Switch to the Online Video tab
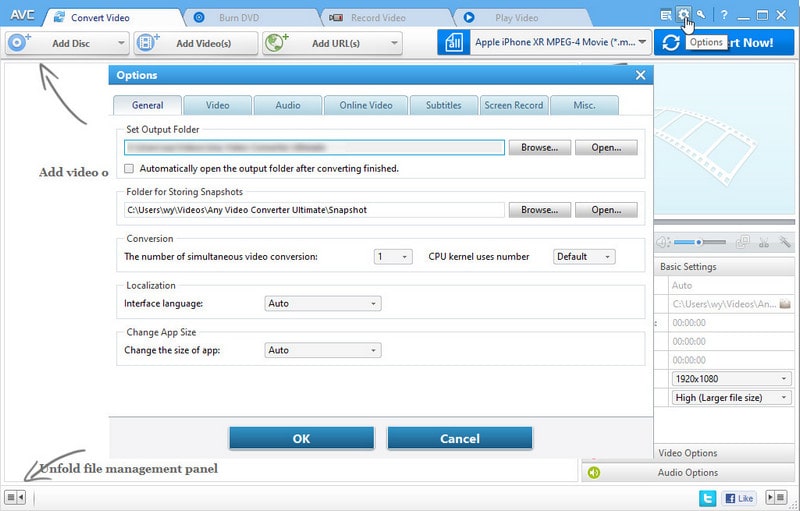Image resolution: width=800 pixels, height=511 pixels. pos(366,106)
